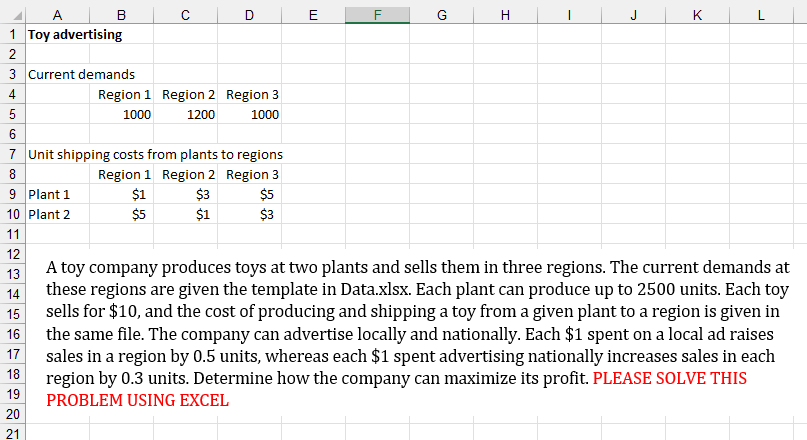The width and height of the screenshot is (807, 440).
Task: Select column D header
Action: (249, 15)
